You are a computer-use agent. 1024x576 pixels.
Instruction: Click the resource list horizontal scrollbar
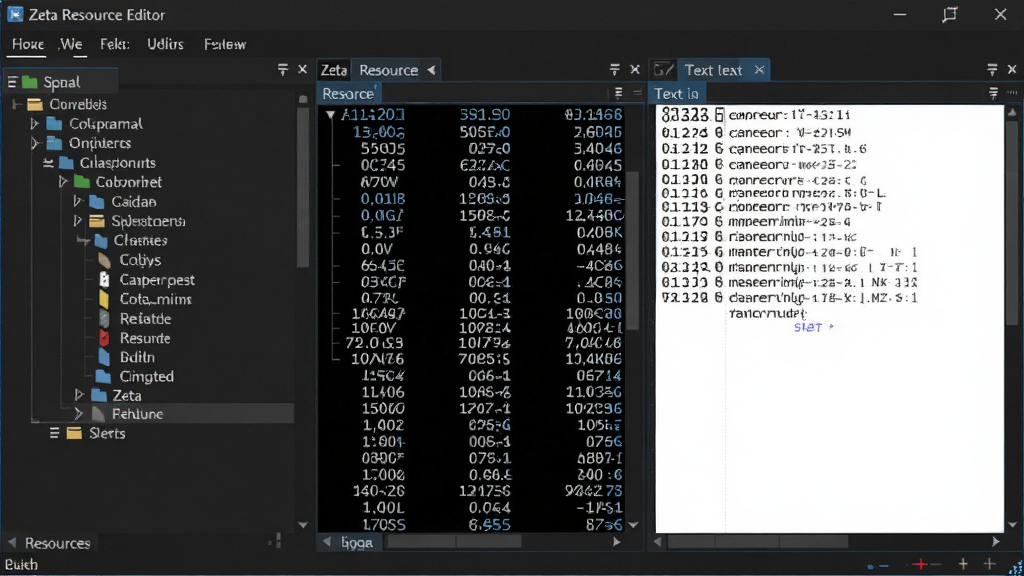tap(455, 542)
